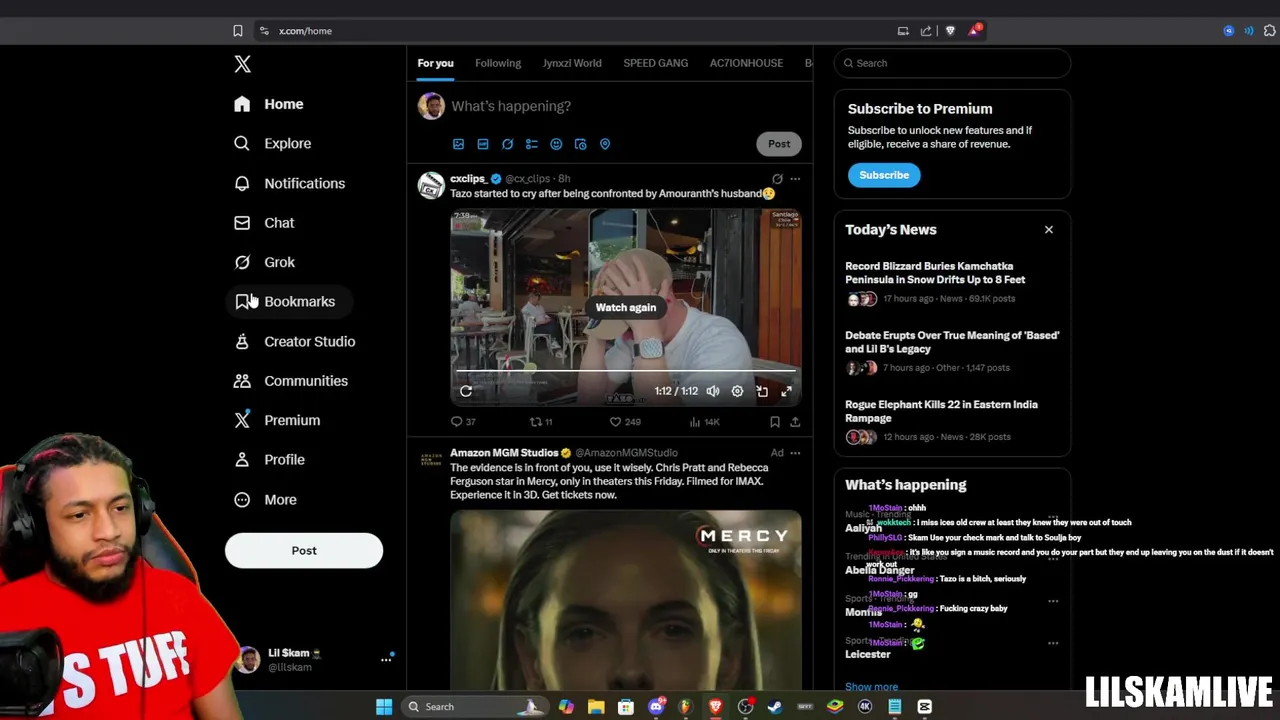The width and height of the screenshot is (1280, 720).
Task: Open the emoji picker in composer
Action: tap(556, 144)
